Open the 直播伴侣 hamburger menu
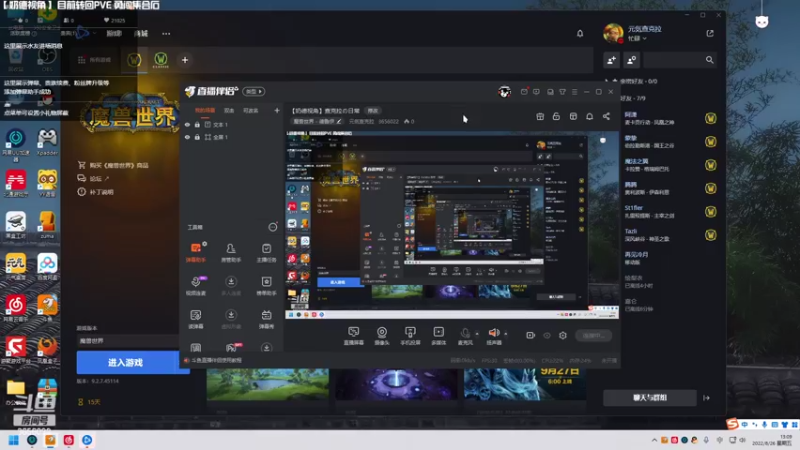Screen dimensions: 800x450 (574, 92)
